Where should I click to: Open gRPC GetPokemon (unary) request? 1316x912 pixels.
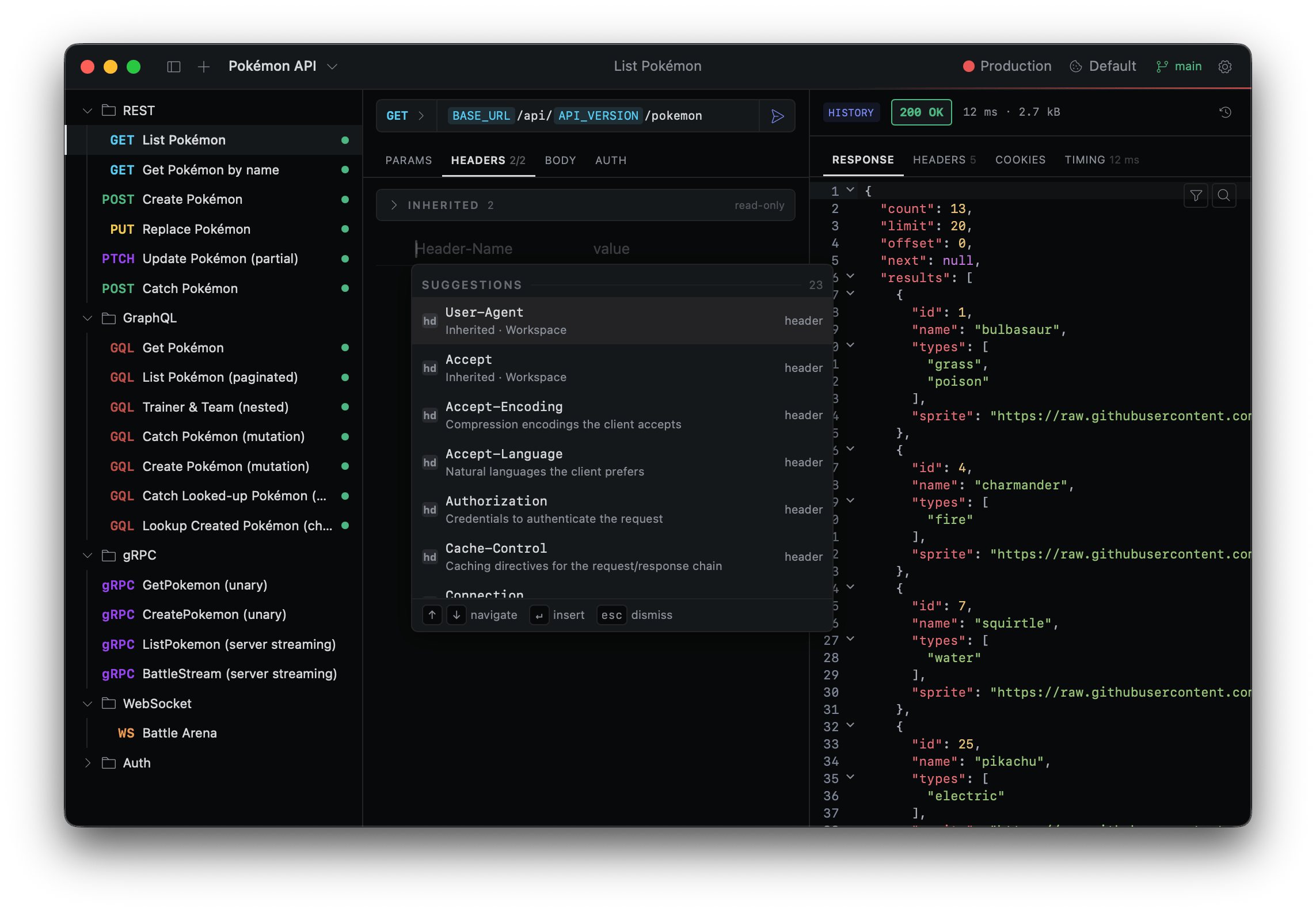point(214,585)
